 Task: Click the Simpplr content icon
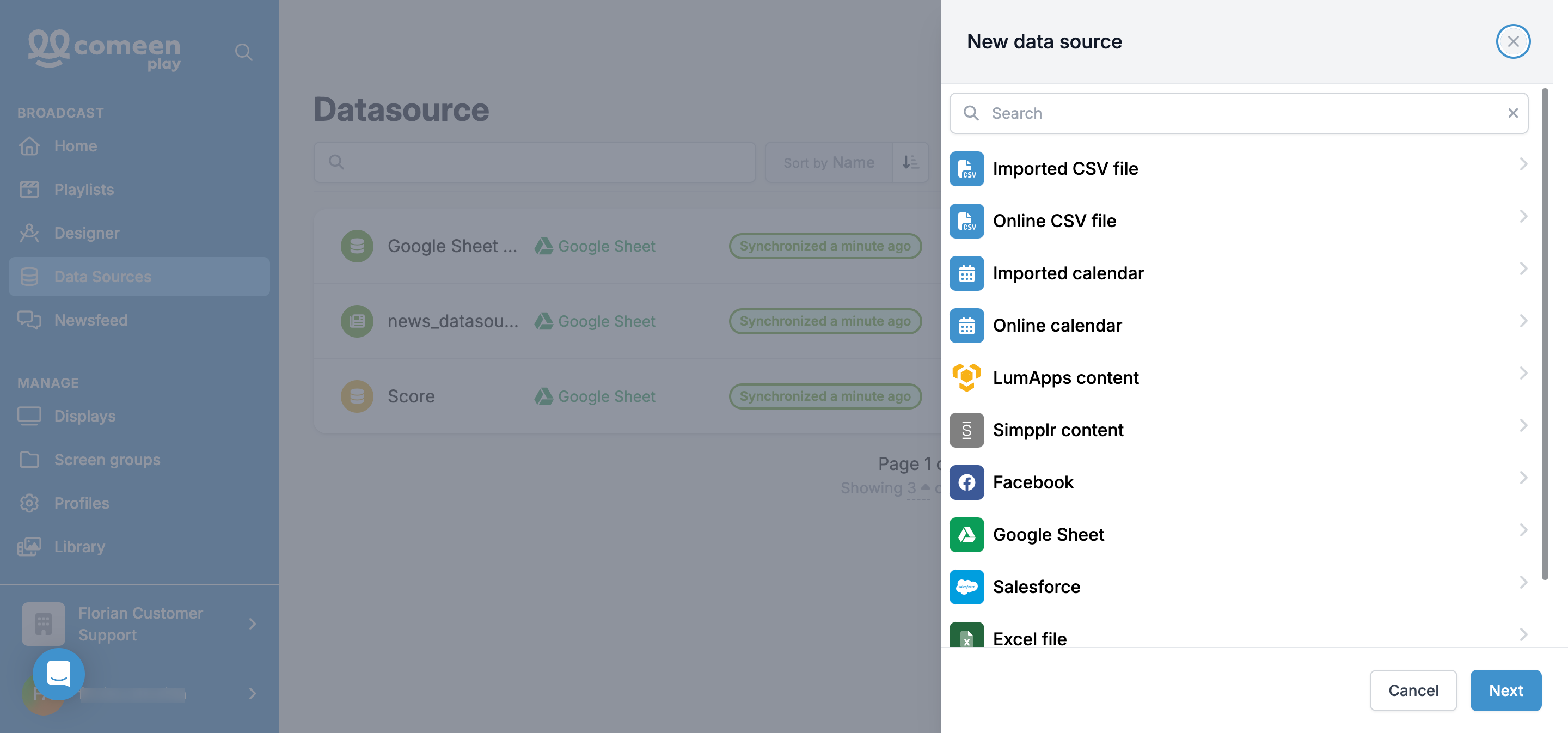coord(966,430)
